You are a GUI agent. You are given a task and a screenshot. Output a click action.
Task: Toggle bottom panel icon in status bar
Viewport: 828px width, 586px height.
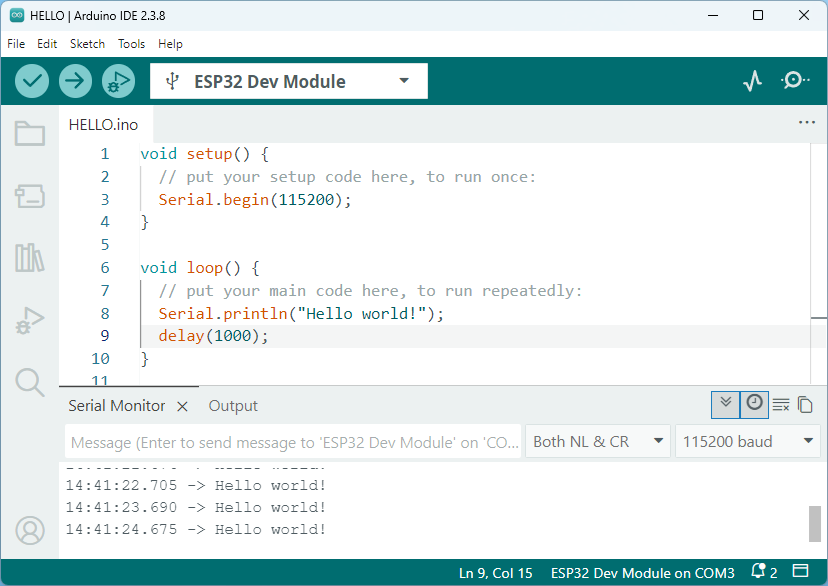pyautogui.click(x=801, y=571)
